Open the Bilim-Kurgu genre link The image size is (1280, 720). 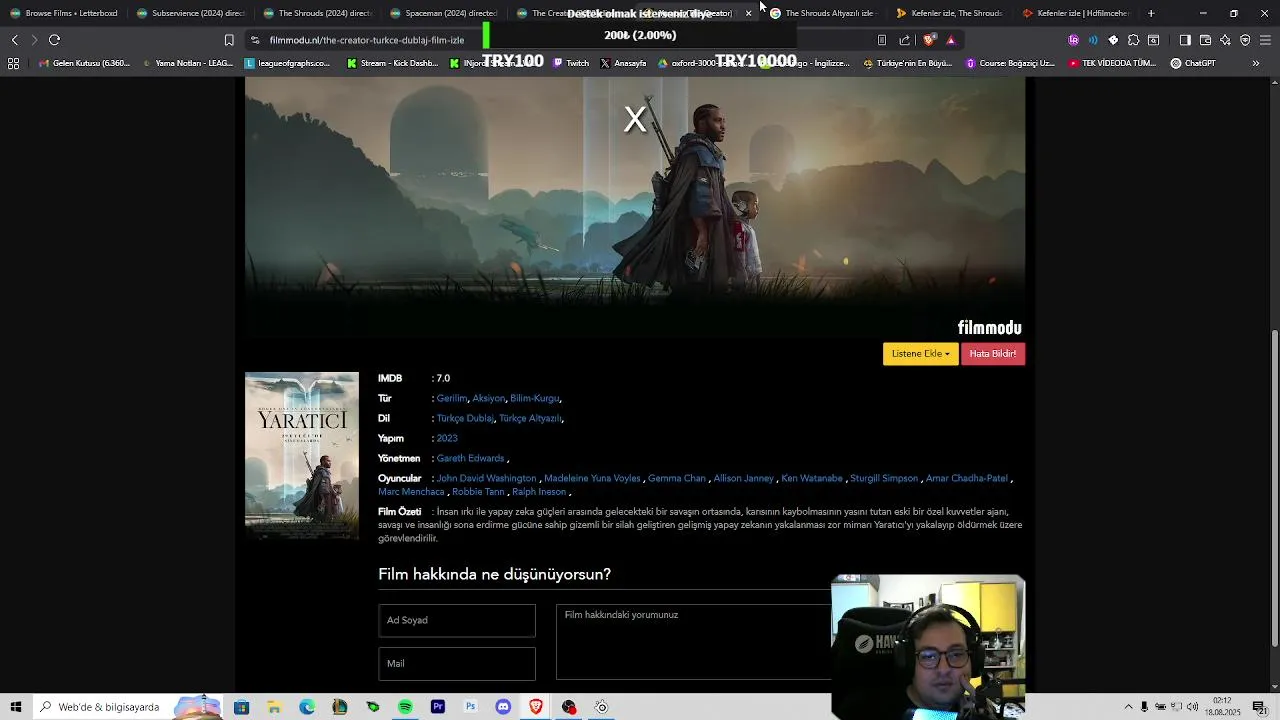click(x=535, y=398)
